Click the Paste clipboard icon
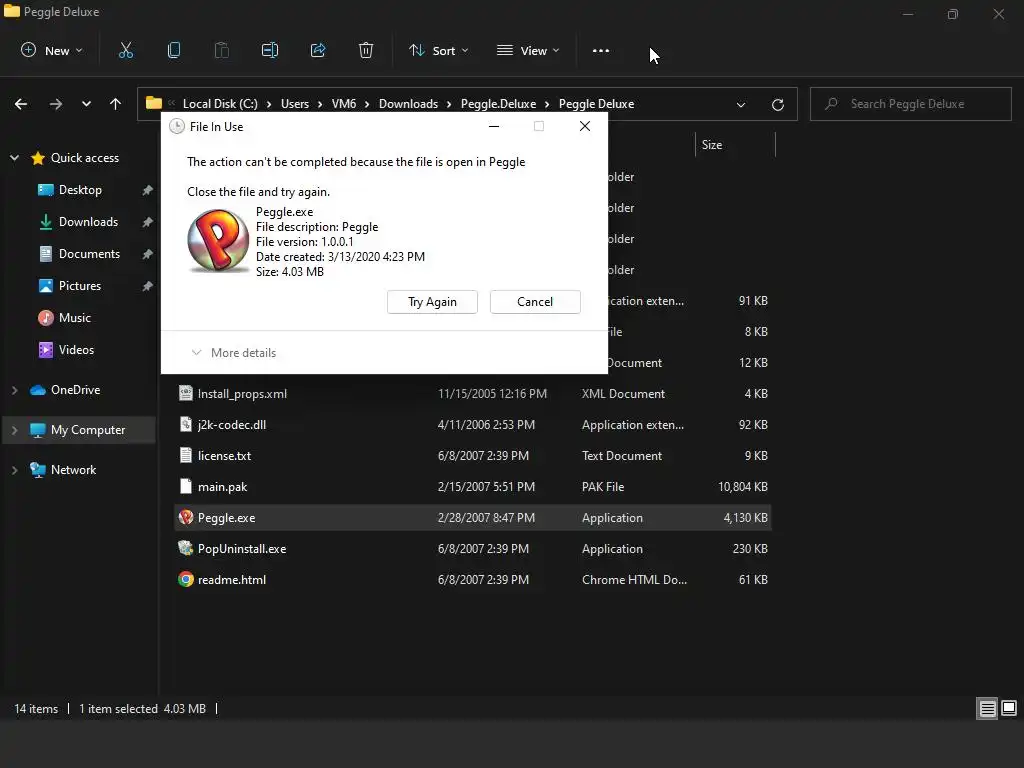 (221, 50)
